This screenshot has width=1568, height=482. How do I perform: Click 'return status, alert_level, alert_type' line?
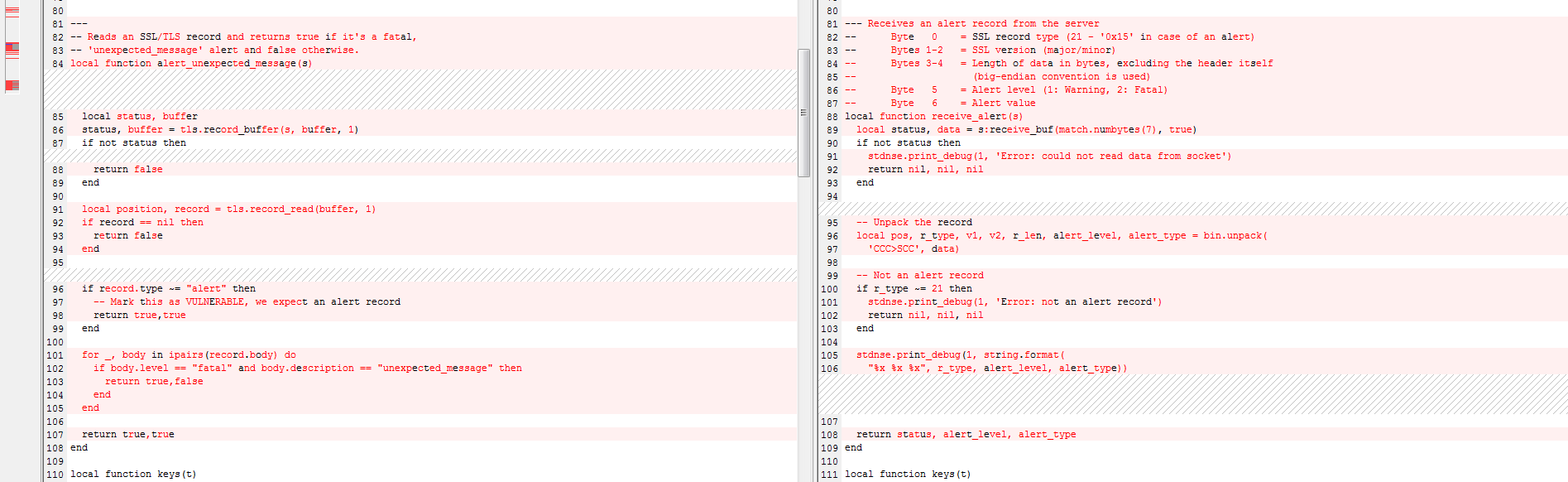(x=966, y=435)
